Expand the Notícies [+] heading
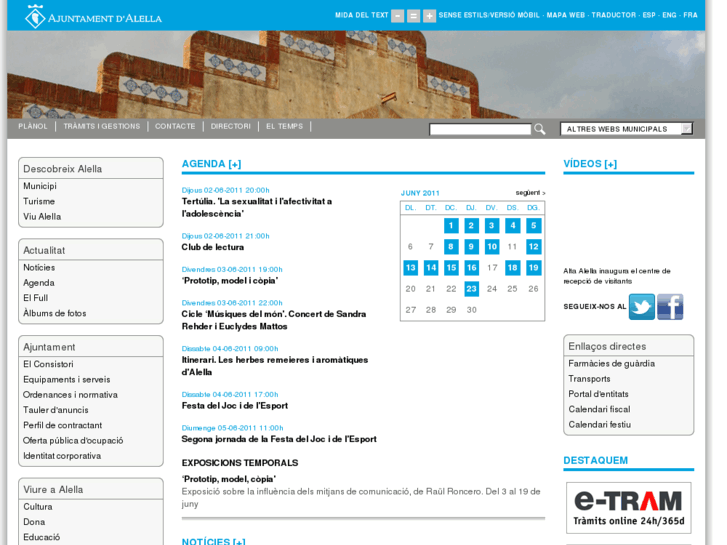Screen dimensions: 727x545 213,541
